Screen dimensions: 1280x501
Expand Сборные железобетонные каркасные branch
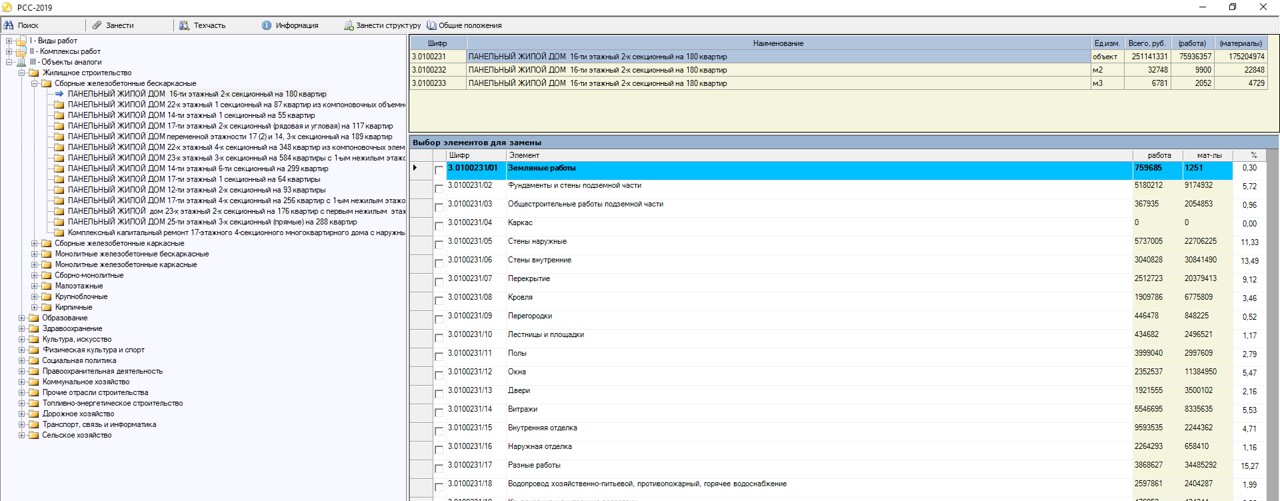(34, 243)
